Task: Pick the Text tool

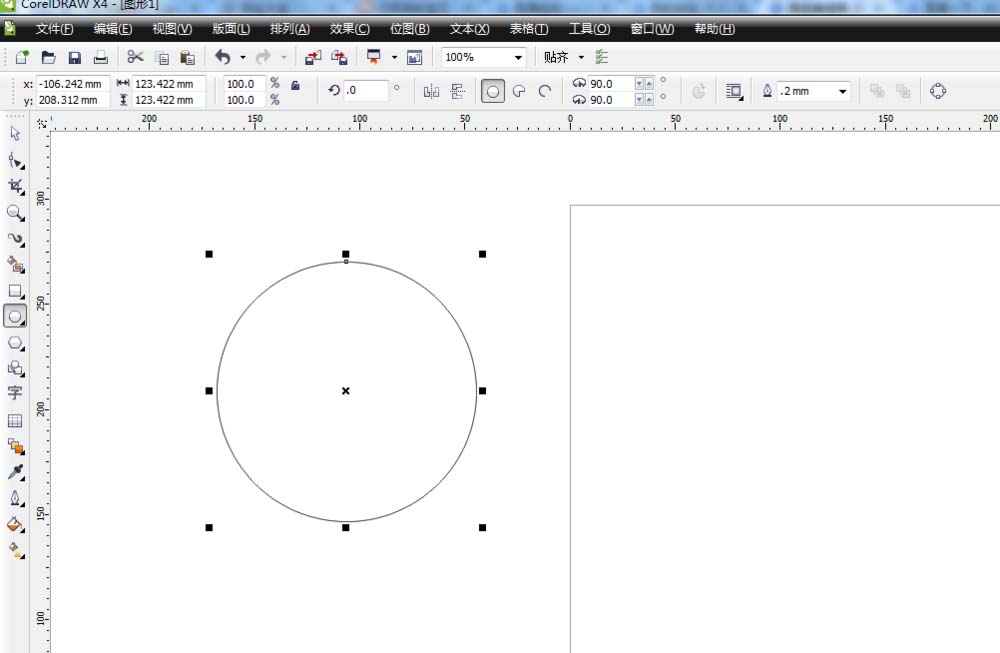Action: [x=15, y=393]
